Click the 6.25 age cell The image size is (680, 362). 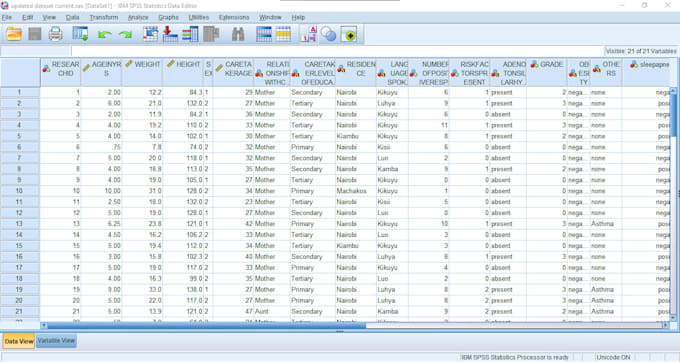coord(101,224)
